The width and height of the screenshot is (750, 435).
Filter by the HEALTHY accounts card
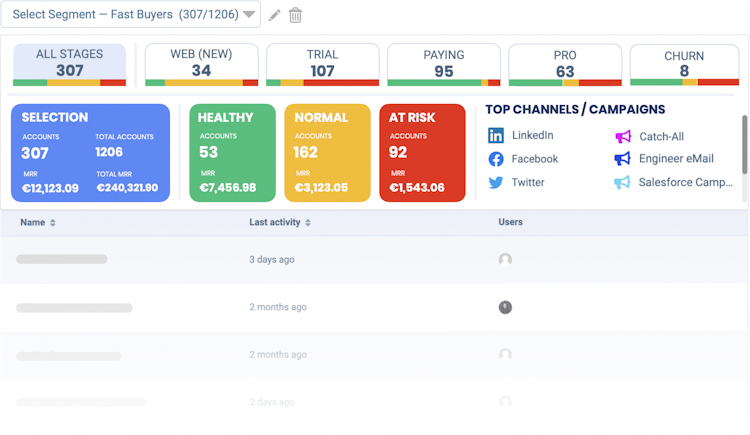(x=232, y=153)
